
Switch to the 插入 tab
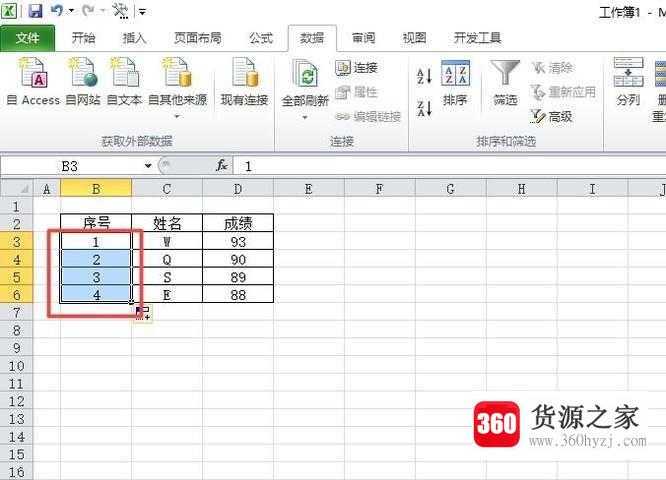tap(134, 38)
